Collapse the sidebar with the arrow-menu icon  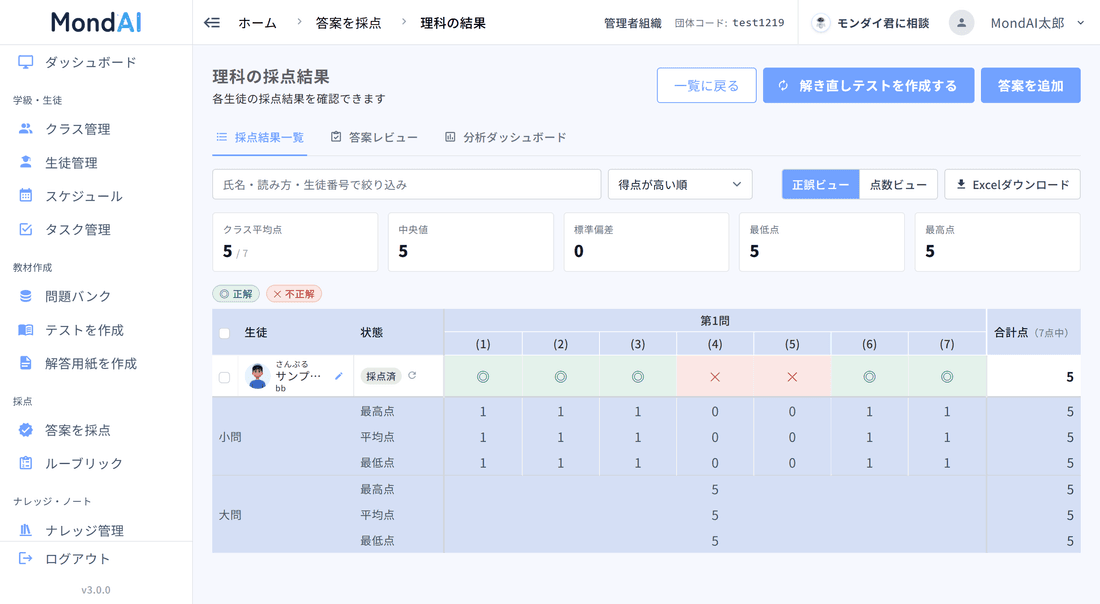click(x=212, y=23)
